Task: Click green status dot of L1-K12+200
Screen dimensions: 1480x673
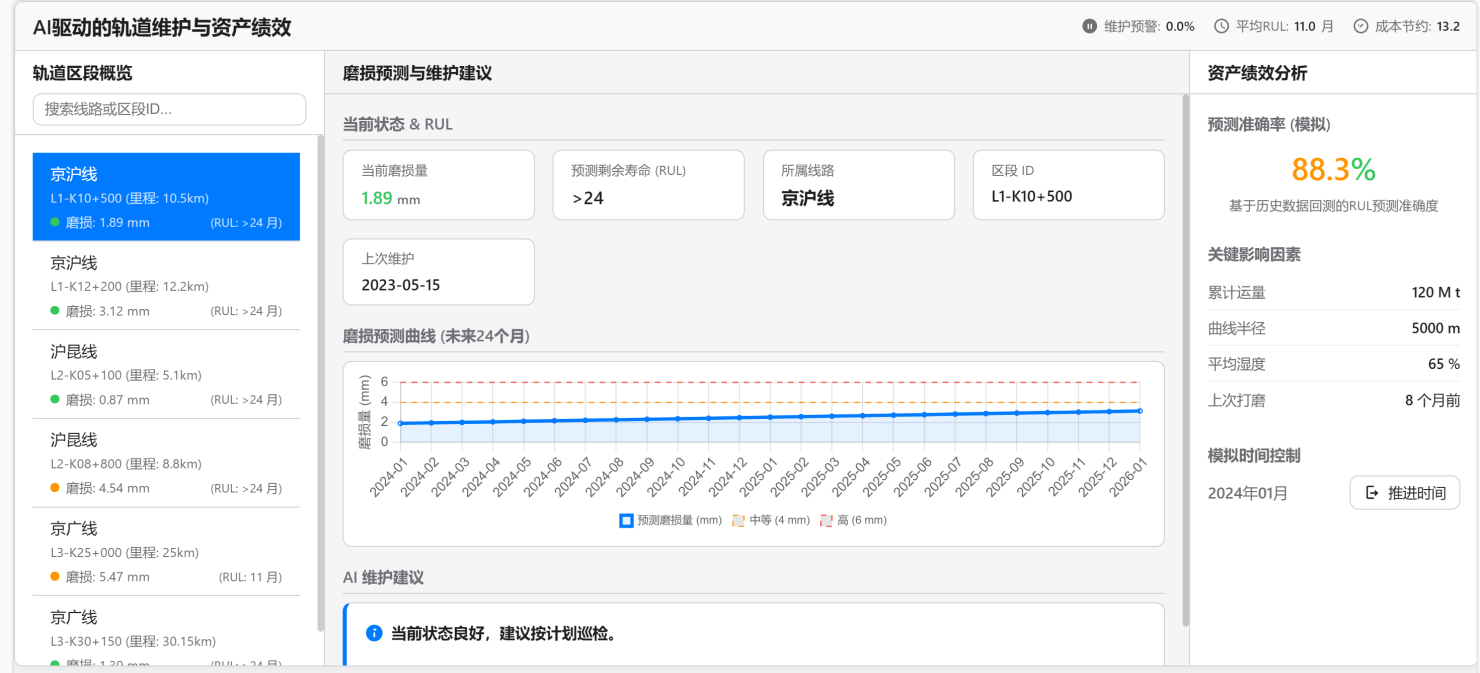Action: (x=55, y=311)
